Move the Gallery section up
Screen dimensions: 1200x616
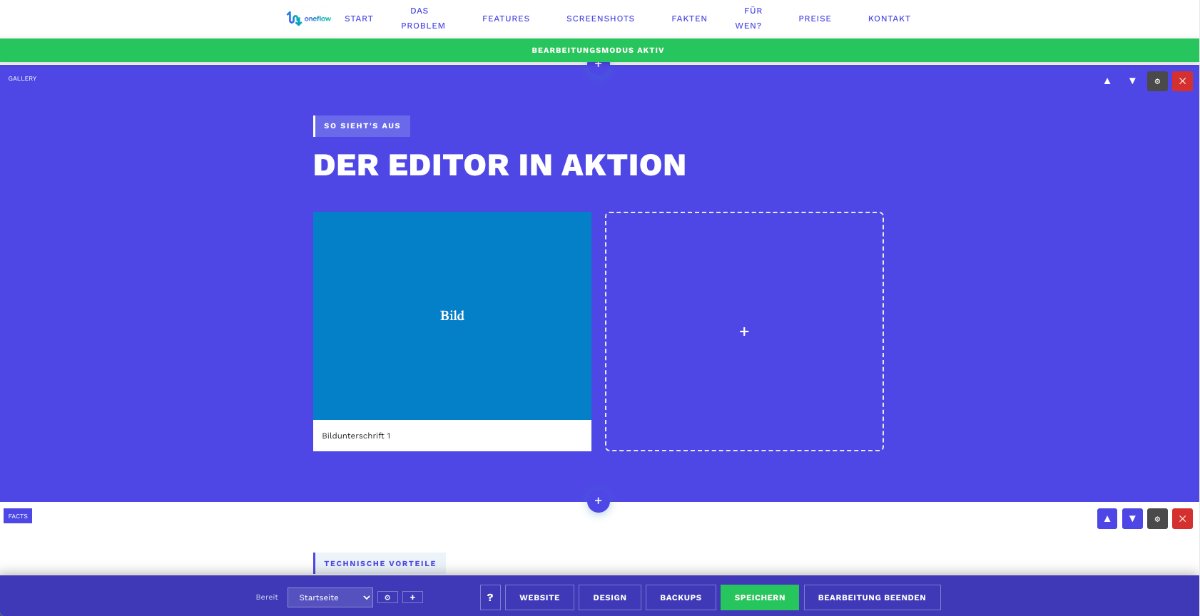1107,81
